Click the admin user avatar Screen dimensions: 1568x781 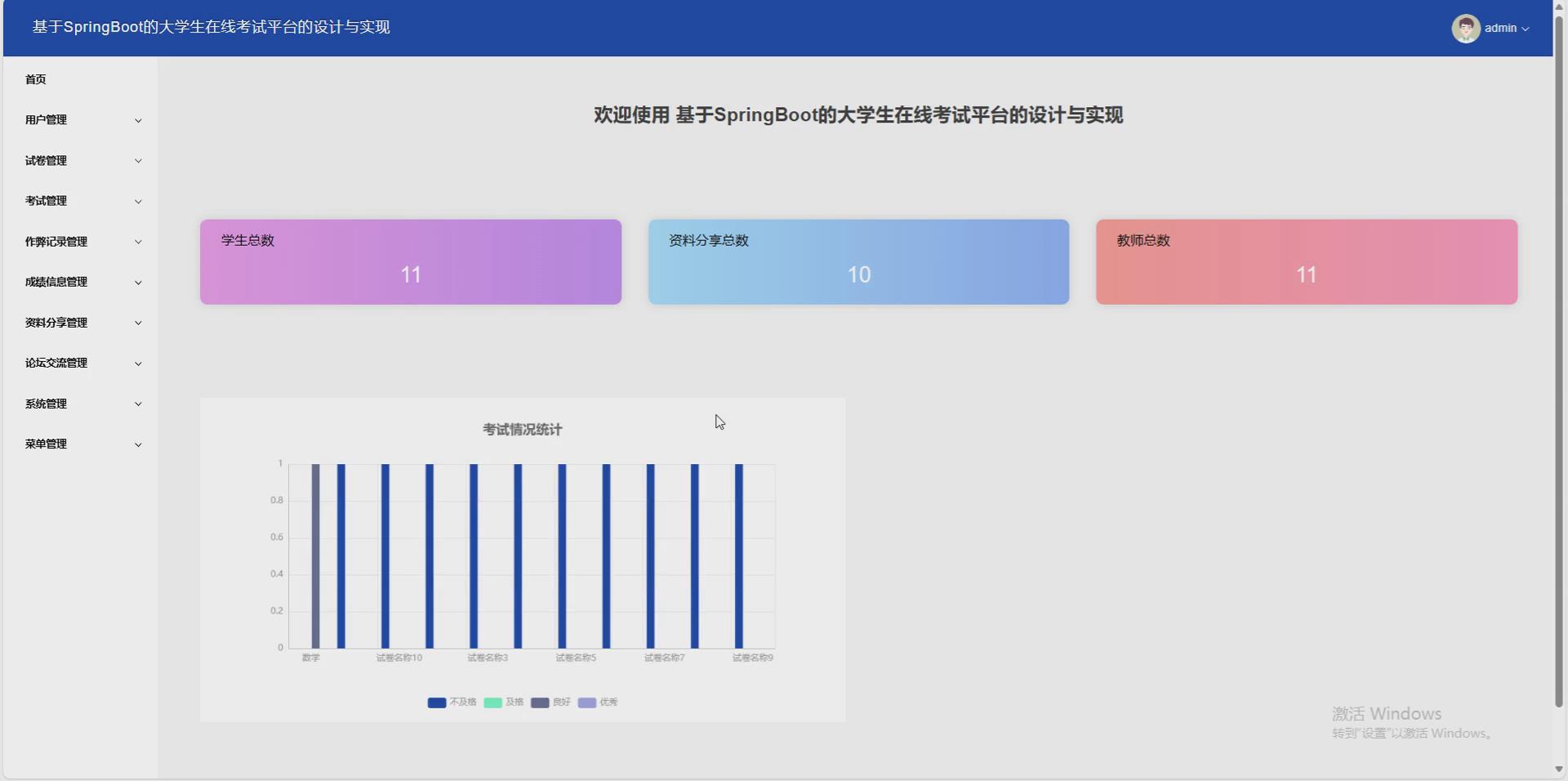coord(1465,29)
